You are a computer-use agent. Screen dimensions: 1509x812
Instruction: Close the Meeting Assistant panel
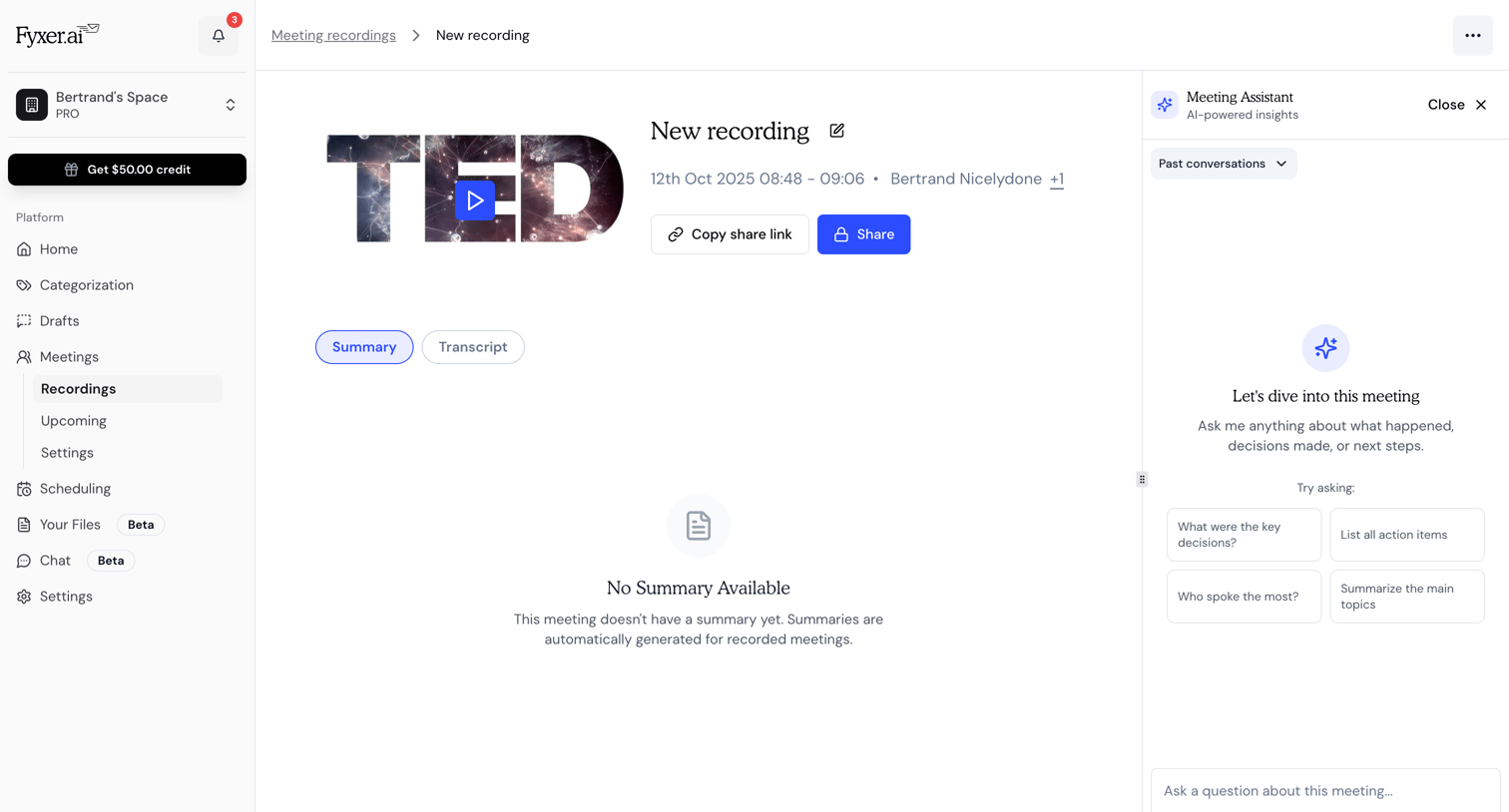[x=1457, y=105]
